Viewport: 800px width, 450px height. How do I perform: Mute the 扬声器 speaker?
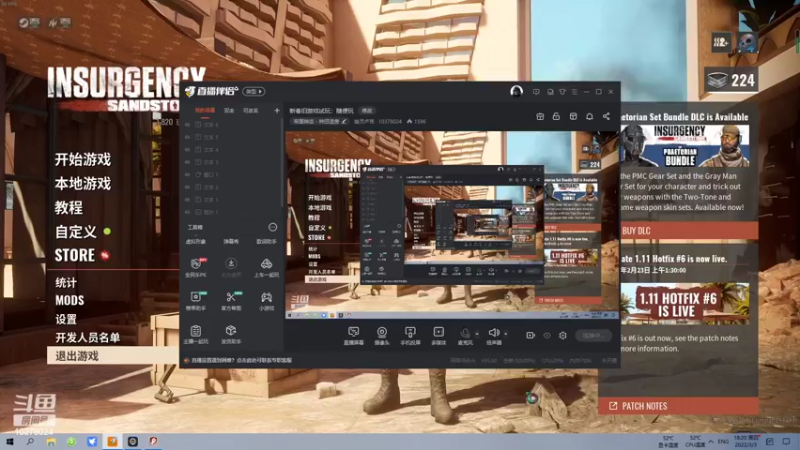493,336
